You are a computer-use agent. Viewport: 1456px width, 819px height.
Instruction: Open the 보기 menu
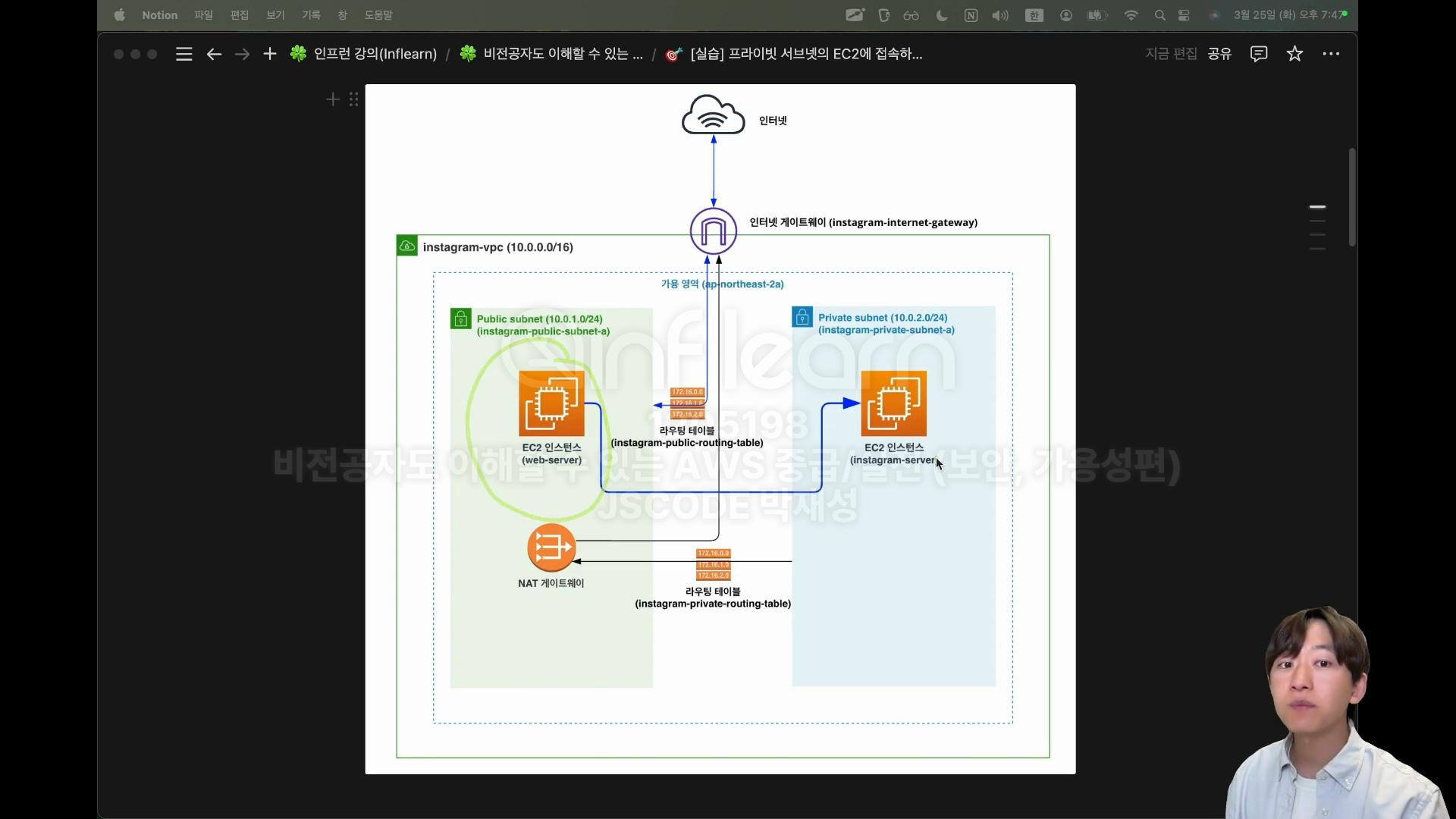click(275, 15)
